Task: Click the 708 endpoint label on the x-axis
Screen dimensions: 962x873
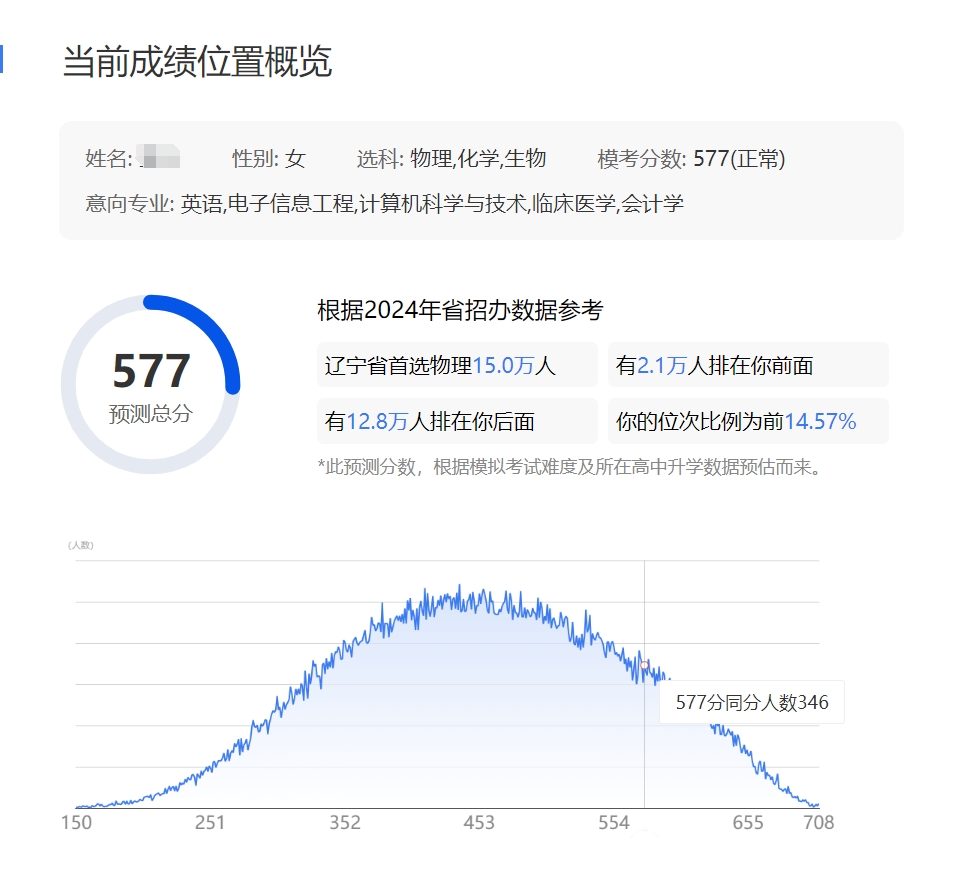Action: click(x=819, y=823)
